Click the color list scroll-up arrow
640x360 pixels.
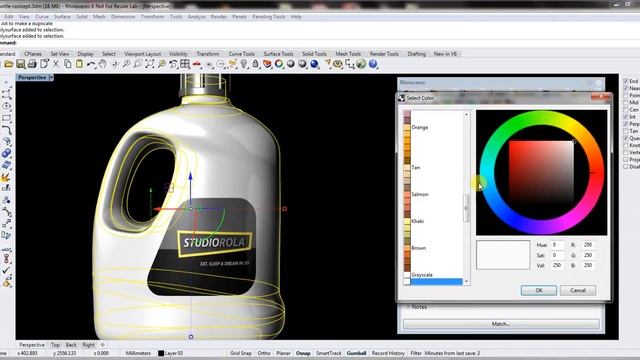pyautogui.click(x=466, y=115)
